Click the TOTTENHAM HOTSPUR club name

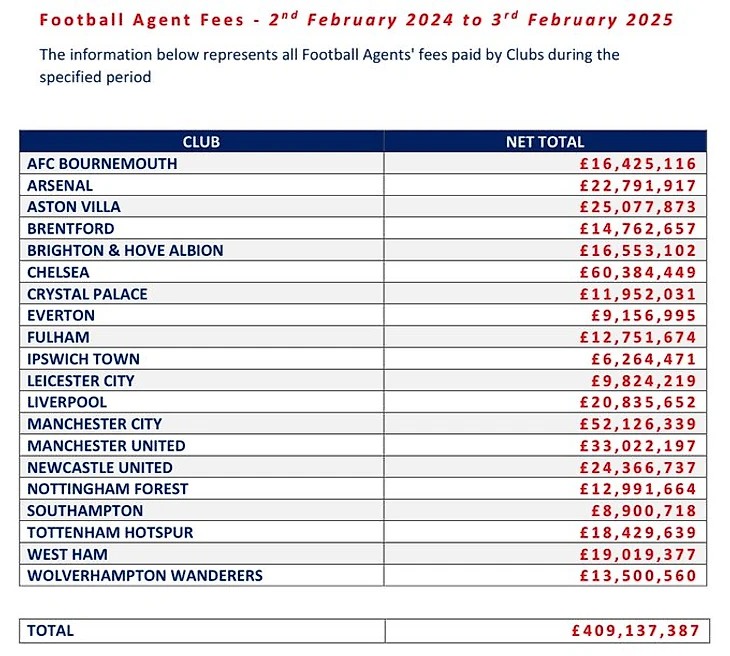(x=110, y=533)
